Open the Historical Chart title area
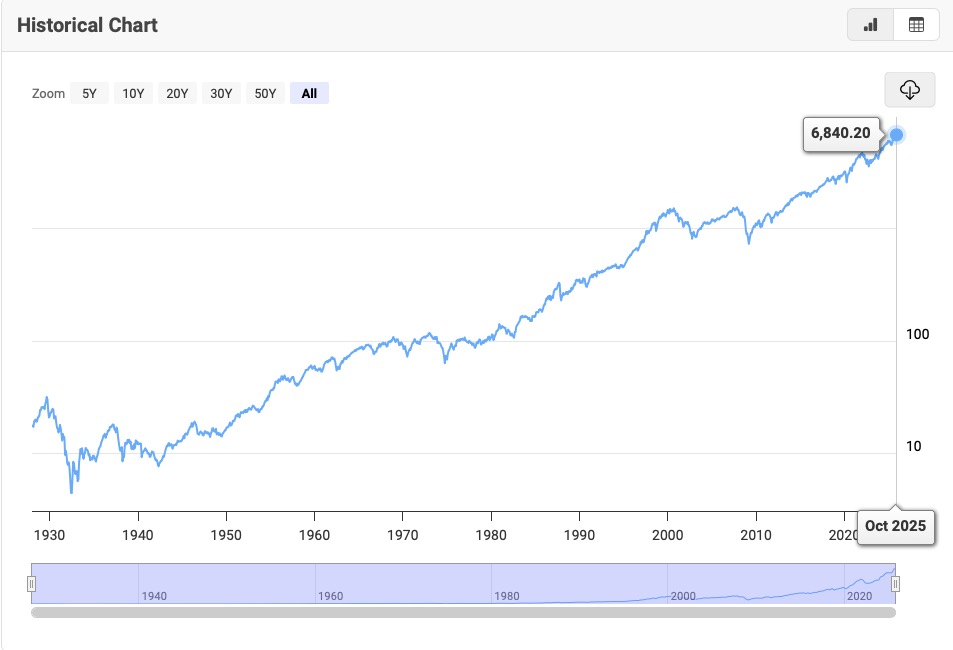 coord(89,24)
